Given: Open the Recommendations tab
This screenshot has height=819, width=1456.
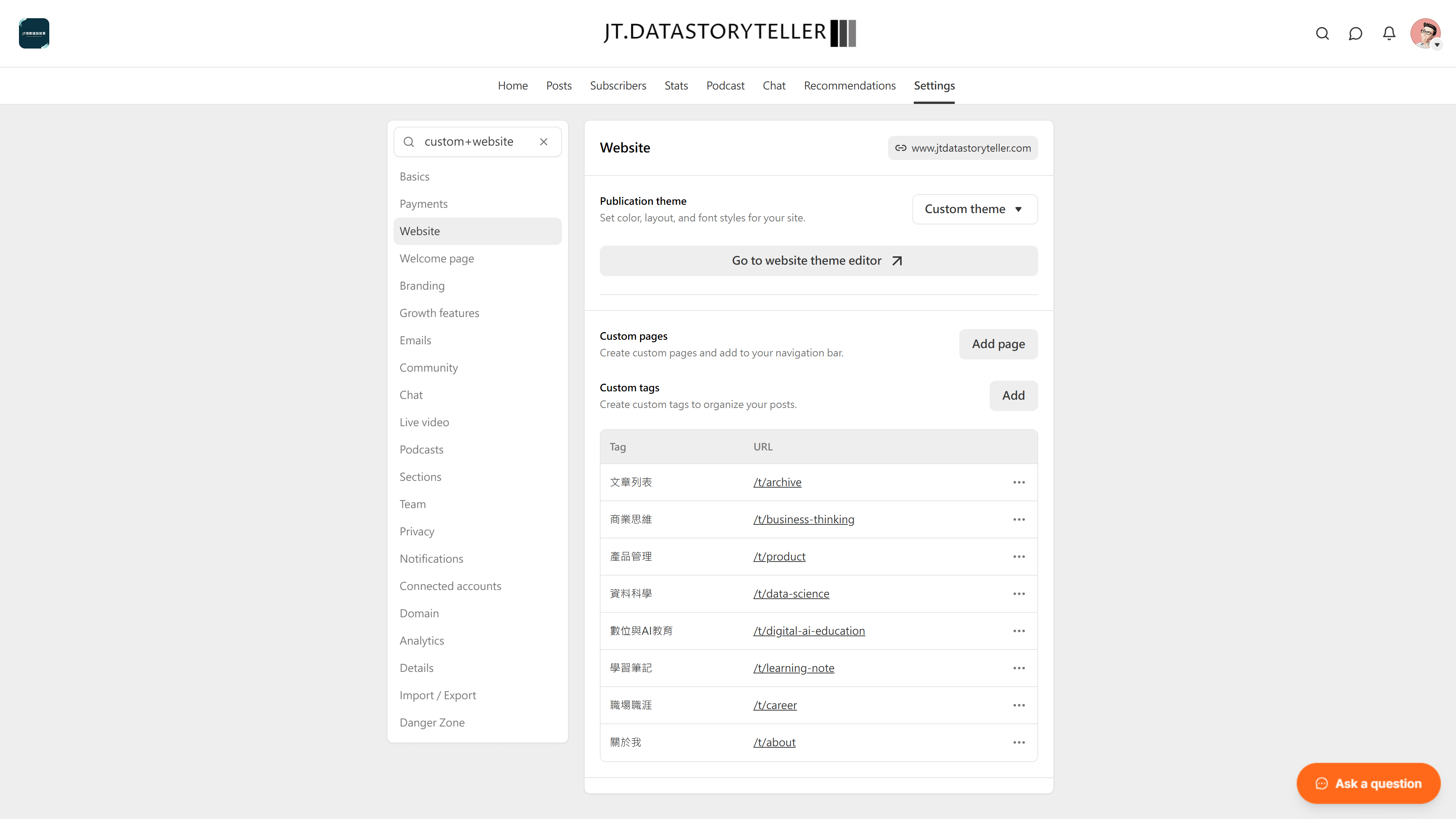Looking at the screenshot, I should [x=849, y=85].
